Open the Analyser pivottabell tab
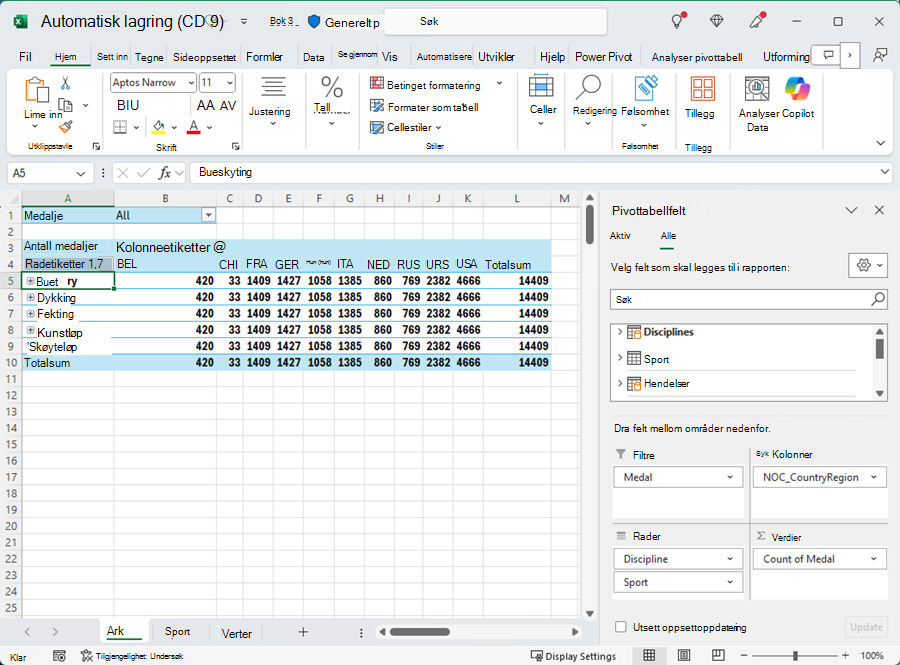 (x=697, y=57)
